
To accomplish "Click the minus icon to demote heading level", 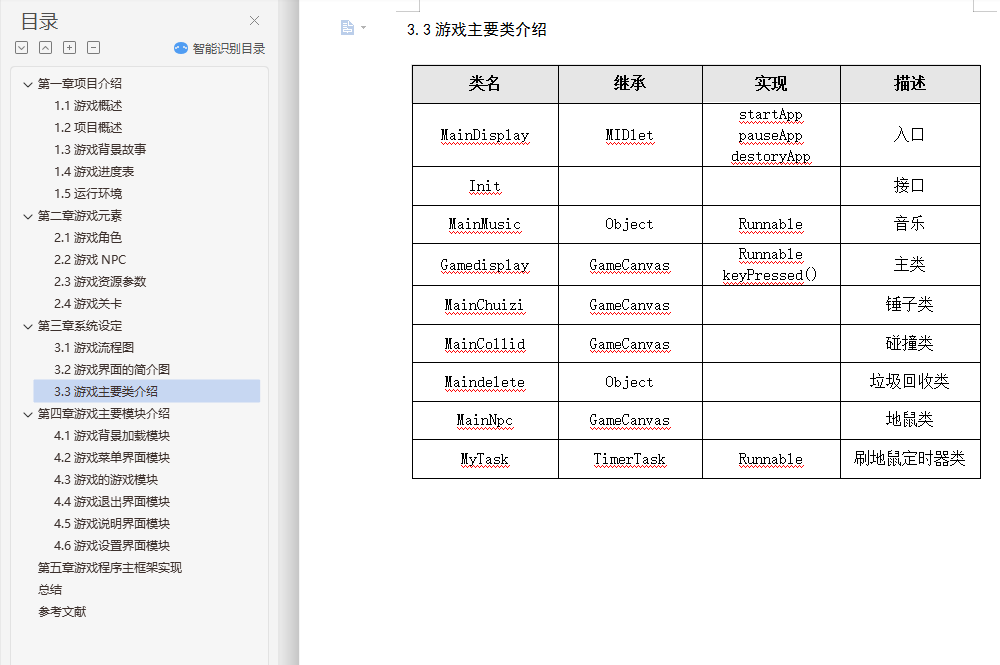I will click(x=94, y=48).
